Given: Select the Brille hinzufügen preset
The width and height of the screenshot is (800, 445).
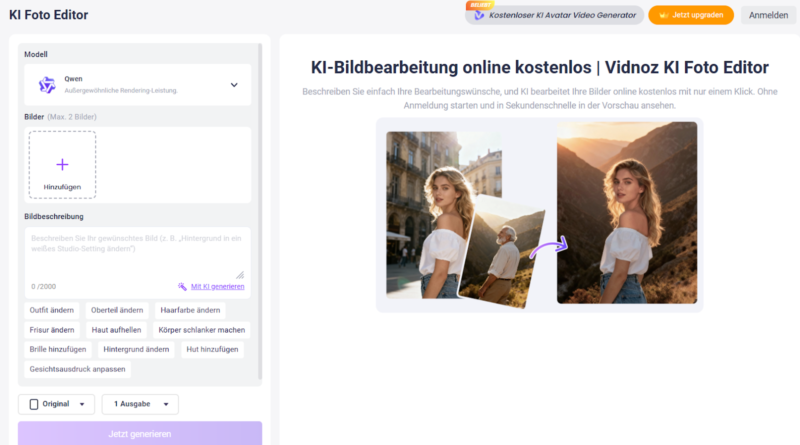Looking at the screenshot, I should point(58,350).
